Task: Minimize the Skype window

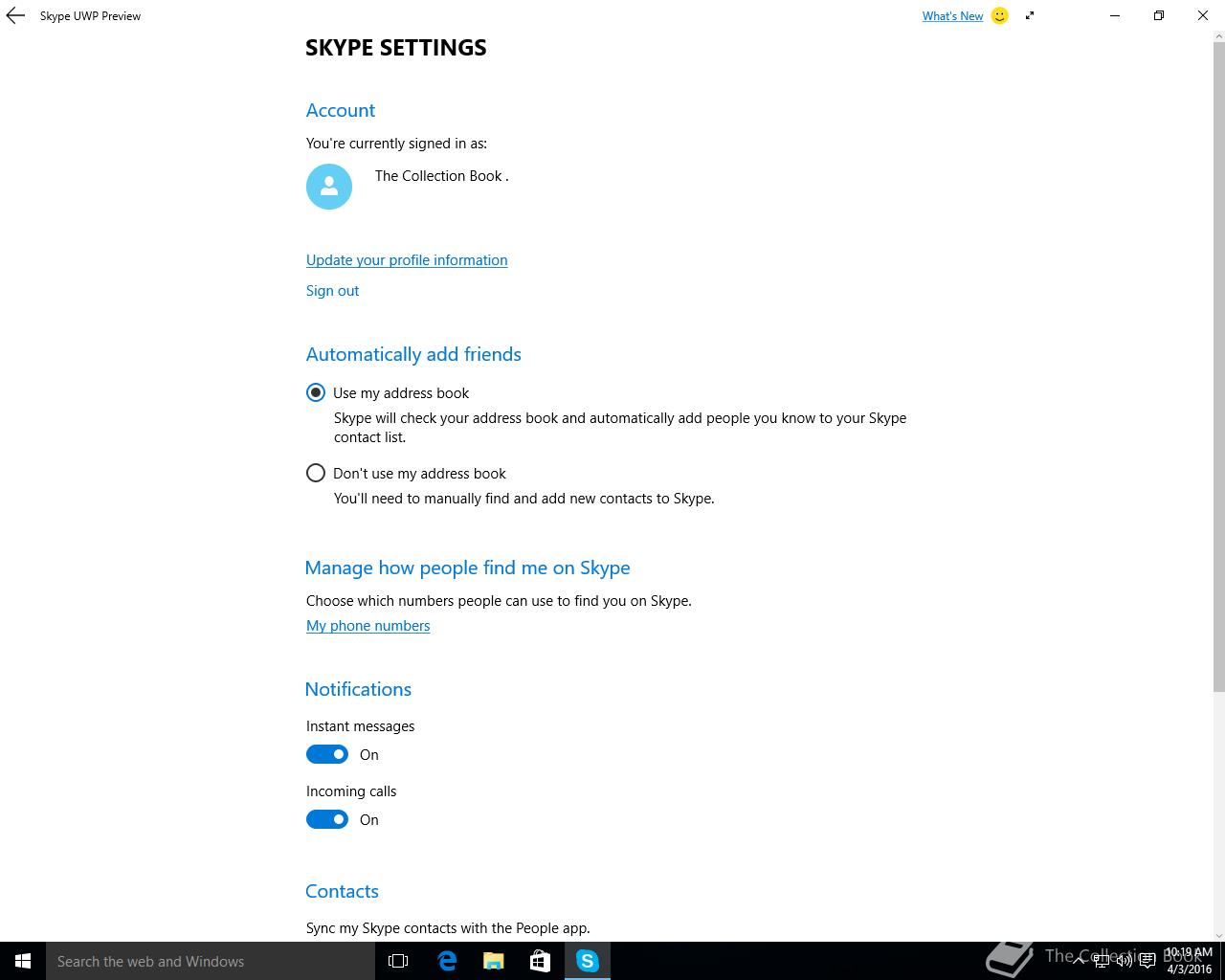Action: point(1115,15)
